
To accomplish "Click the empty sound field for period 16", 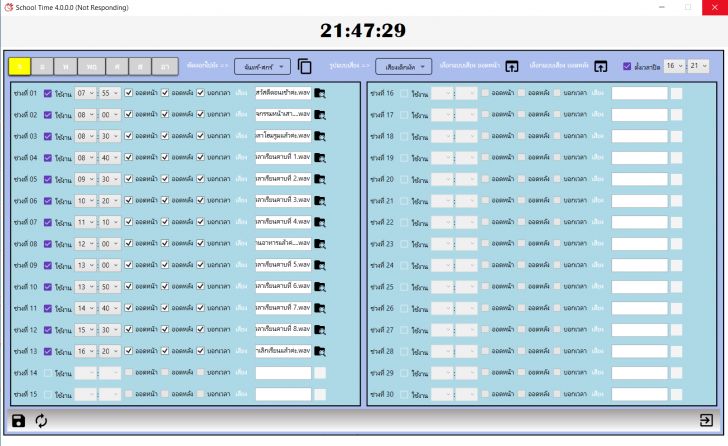I will (x=639, y=93).
